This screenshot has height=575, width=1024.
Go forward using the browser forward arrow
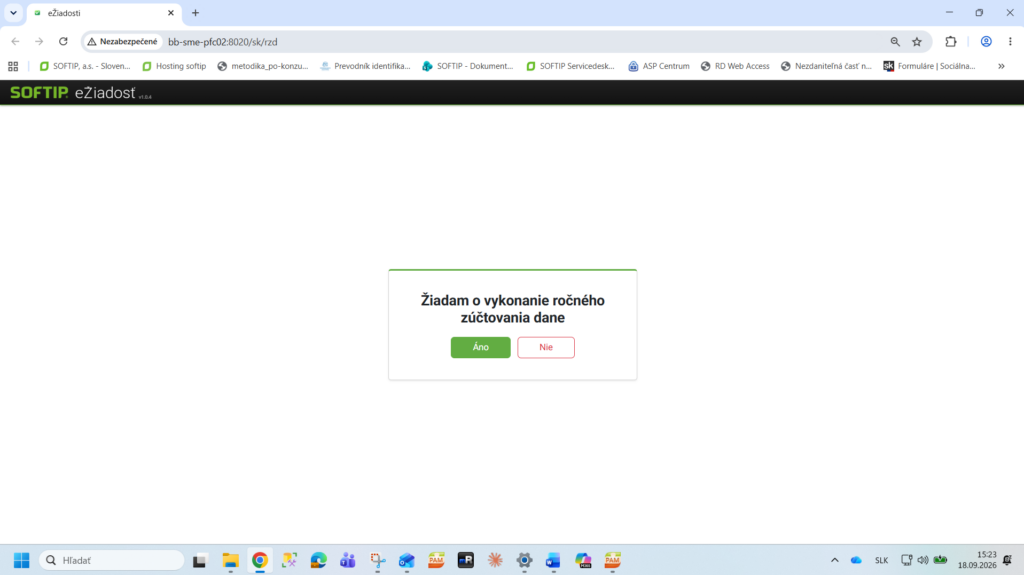(39, 41)
